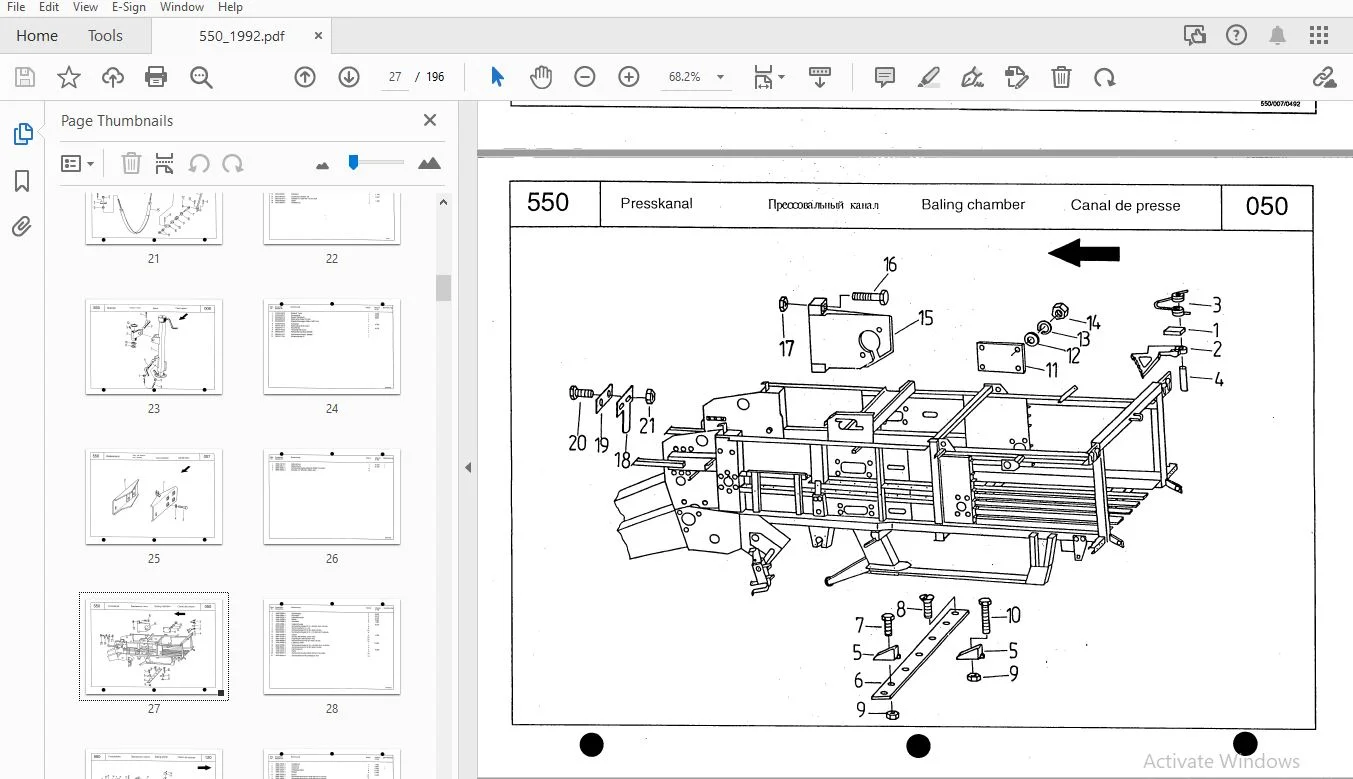
Task: Open the sign document pen tool
Action: tap(972, 77)
